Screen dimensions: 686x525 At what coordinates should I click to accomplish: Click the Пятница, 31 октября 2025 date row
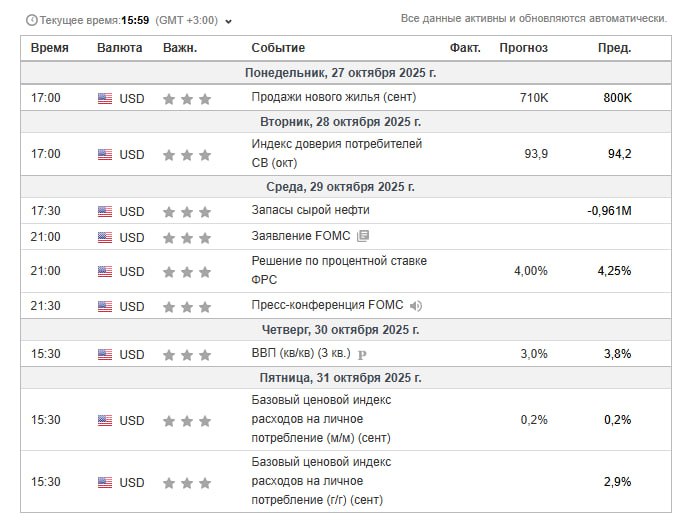pos(342,378)
